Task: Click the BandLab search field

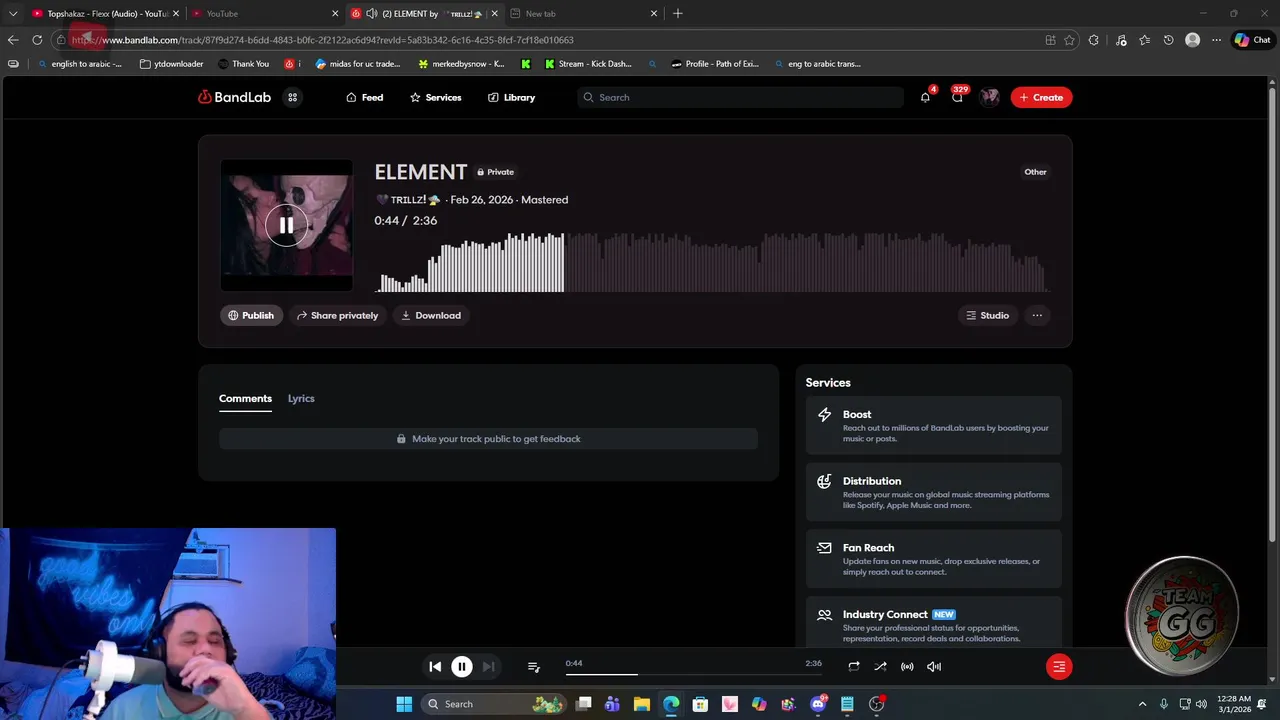Action: pyautogui.click(x=740, y=97)
